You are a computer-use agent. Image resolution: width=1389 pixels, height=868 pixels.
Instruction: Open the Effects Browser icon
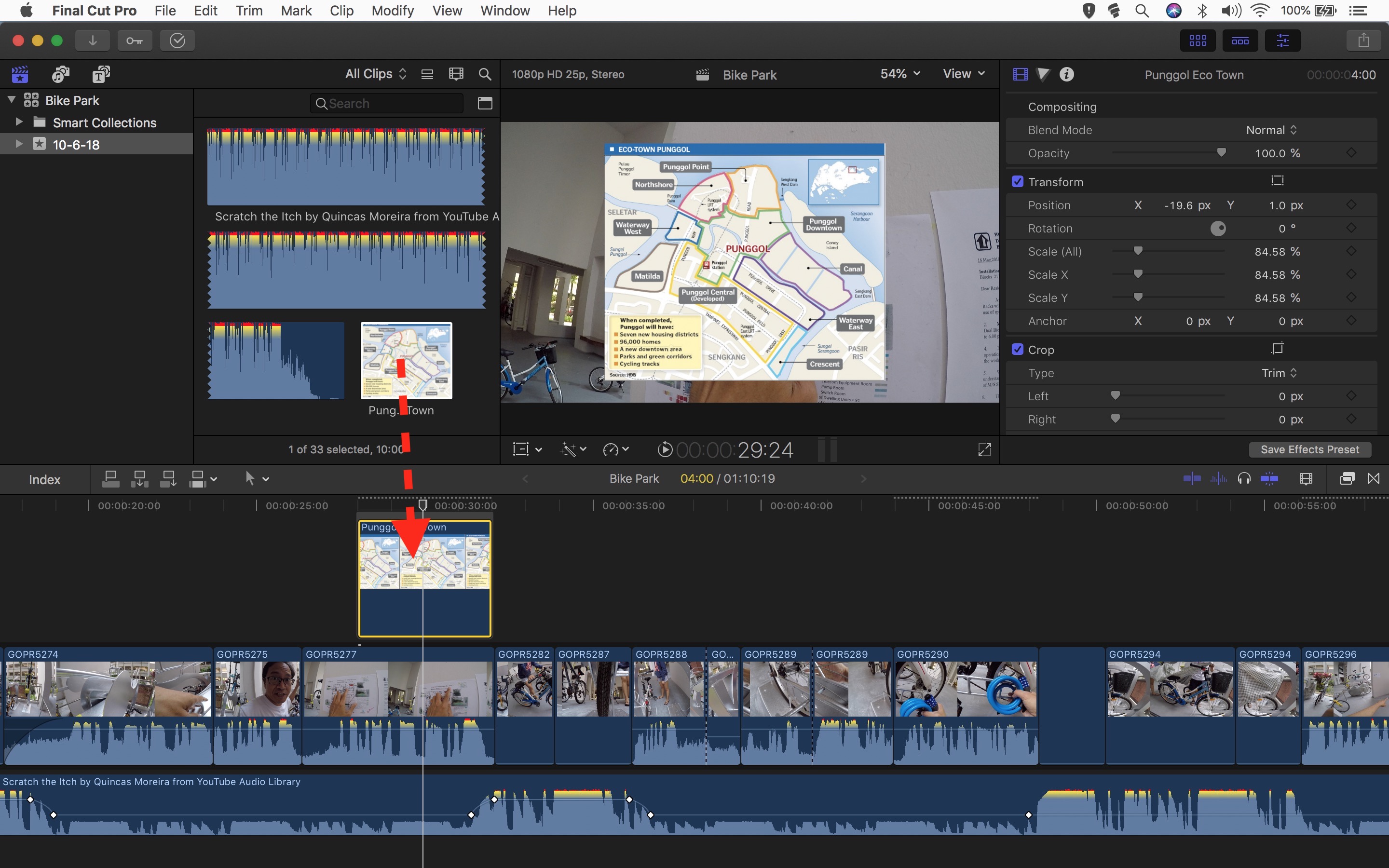(x=1347, y=478)
